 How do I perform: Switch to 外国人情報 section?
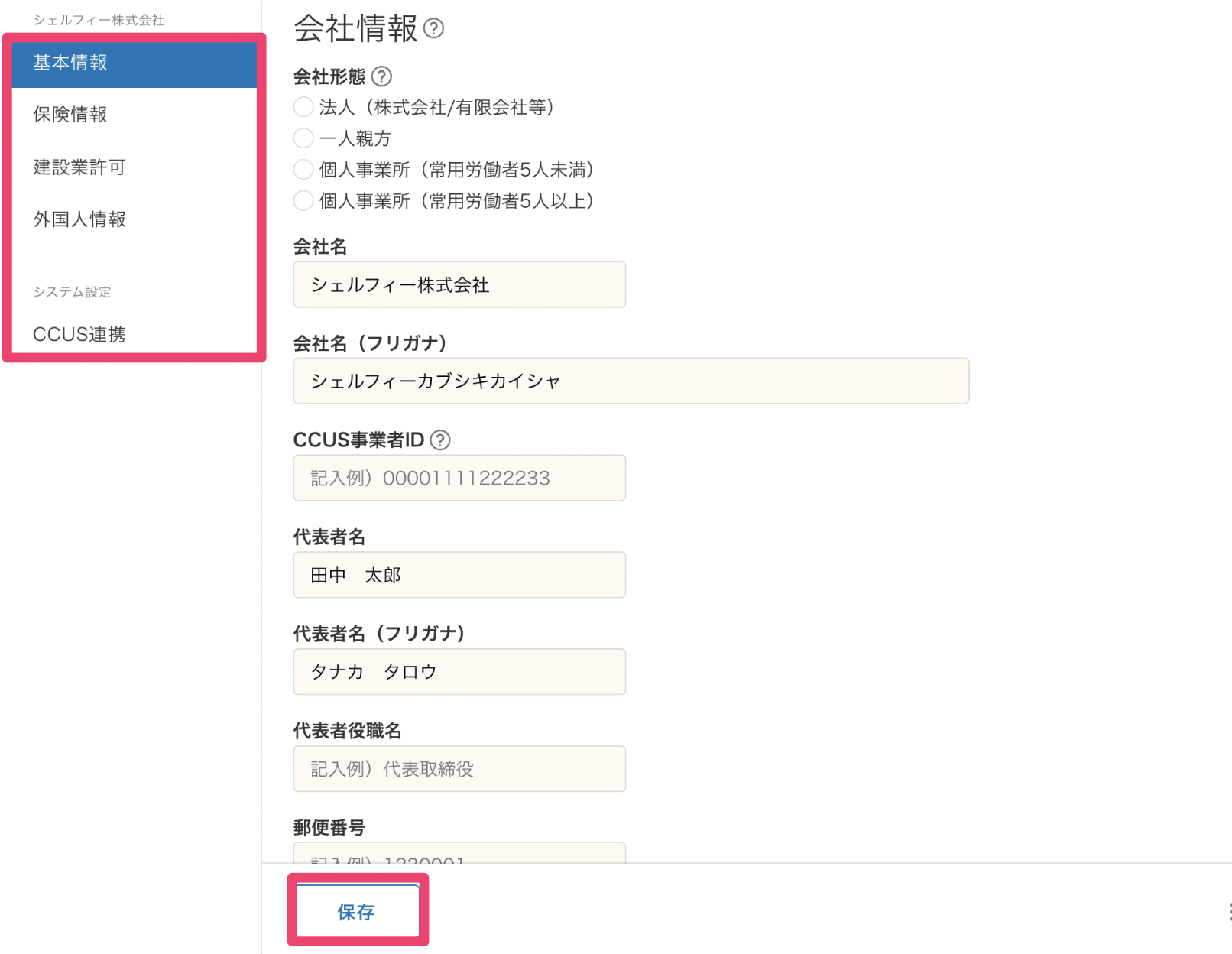(135, 219)
